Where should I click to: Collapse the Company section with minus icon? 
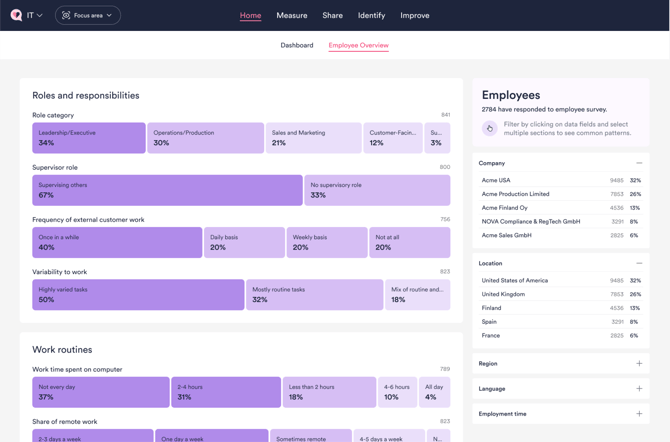click(639, 163)
